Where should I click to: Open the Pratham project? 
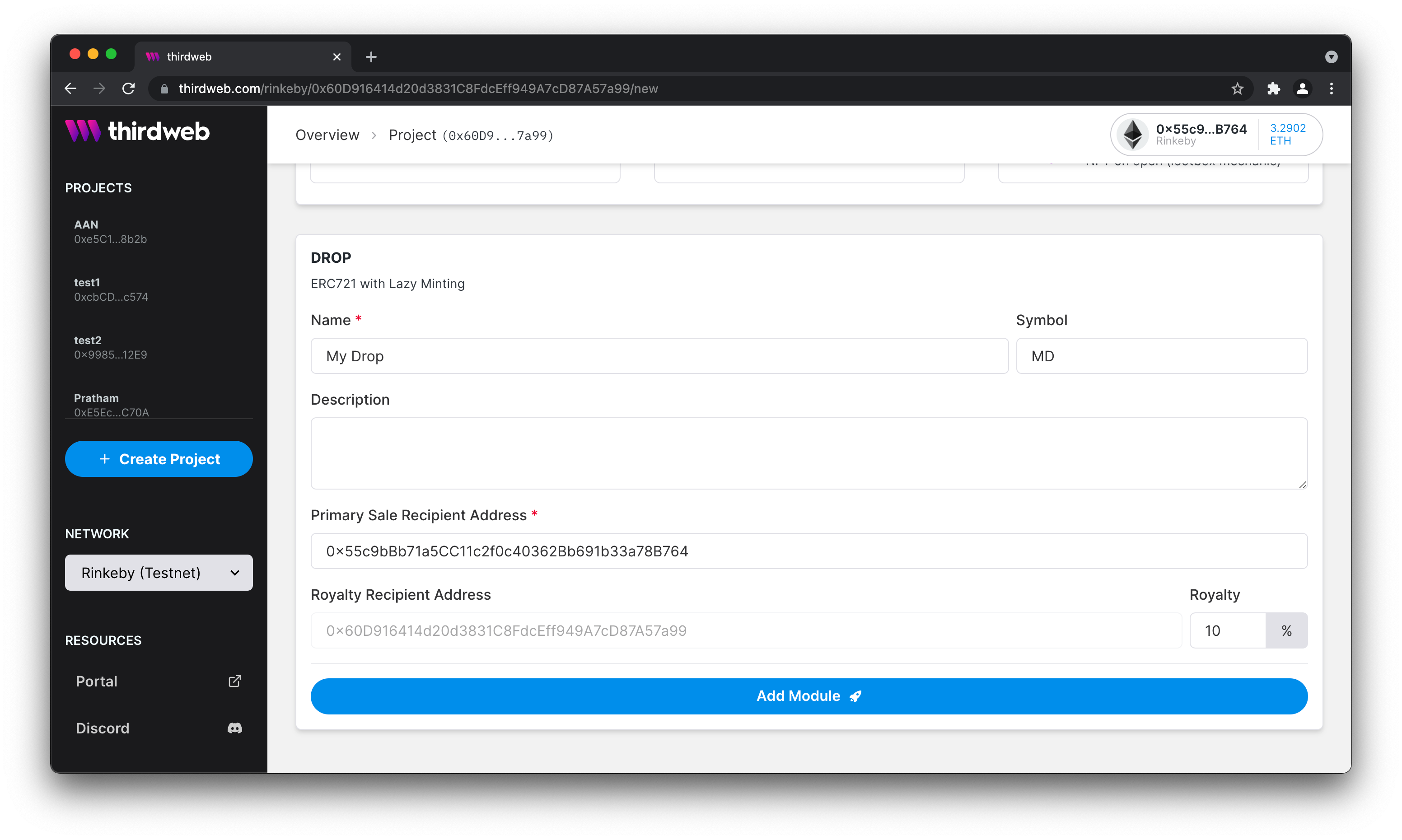[x=159, y=404]
